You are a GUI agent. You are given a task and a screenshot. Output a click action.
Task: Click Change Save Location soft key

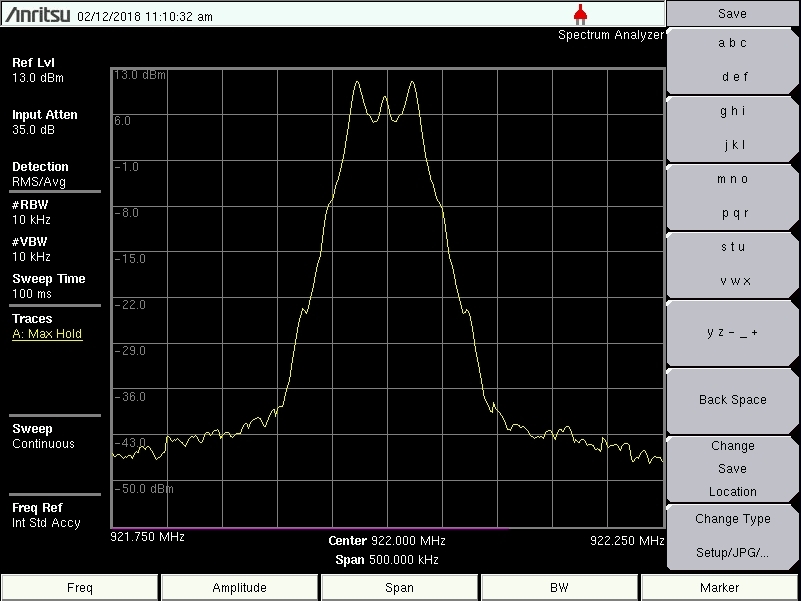tap(733, 469)
